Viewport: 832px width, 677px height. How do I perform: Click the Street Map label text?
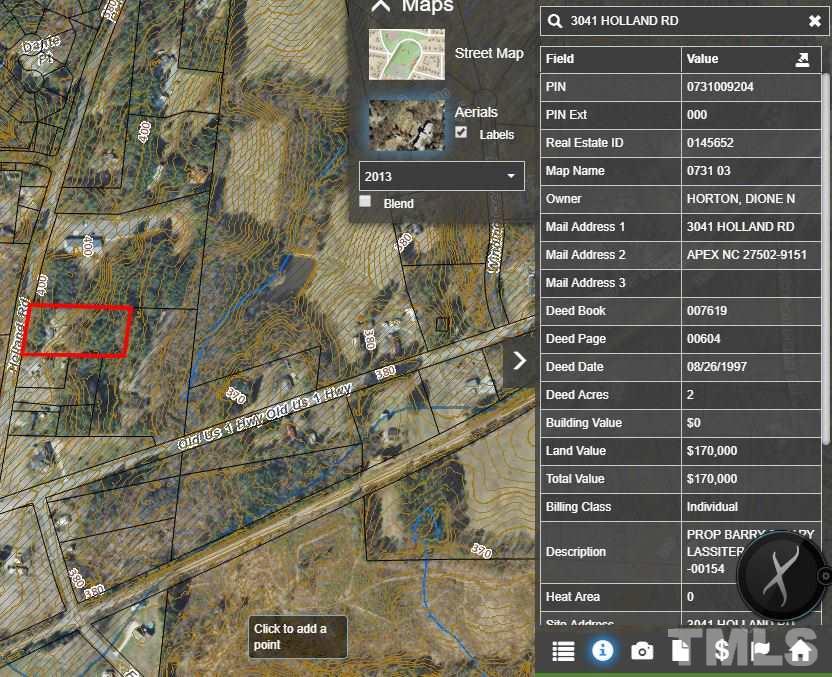(x=489, y=54)
